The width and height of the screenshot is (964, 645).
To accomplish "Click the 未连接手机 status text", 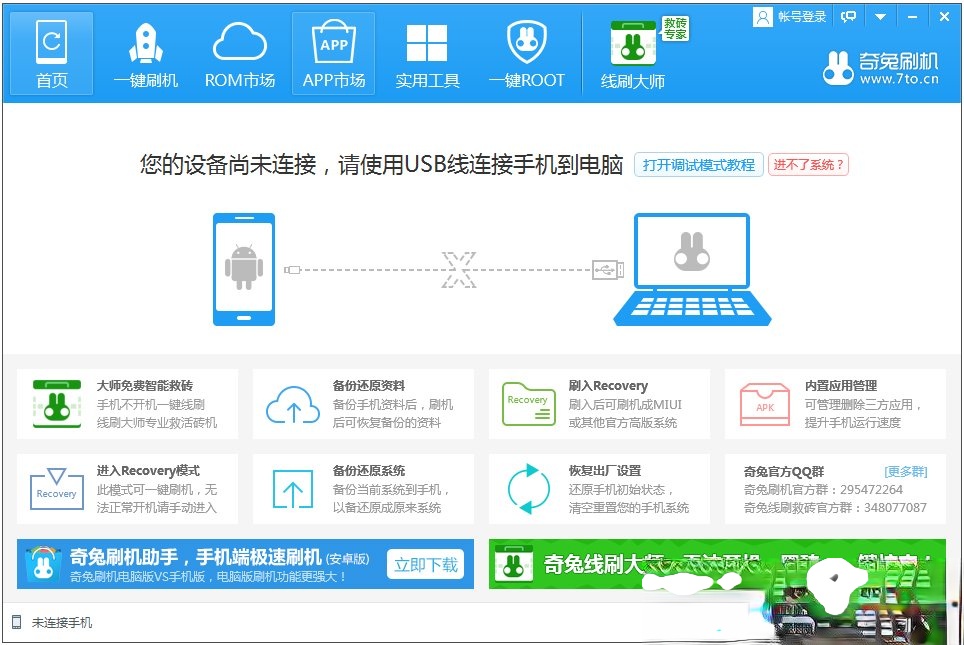I will (62, 623).
